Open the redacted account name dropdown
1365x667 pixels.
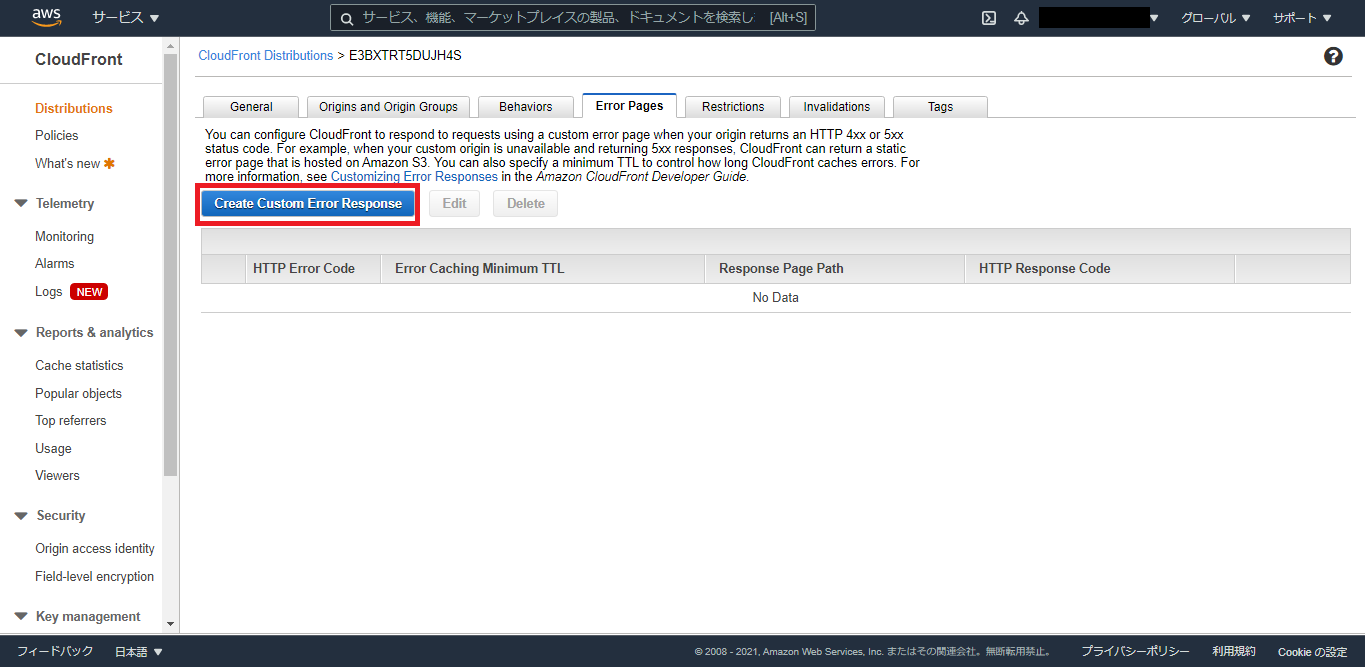1099,18
